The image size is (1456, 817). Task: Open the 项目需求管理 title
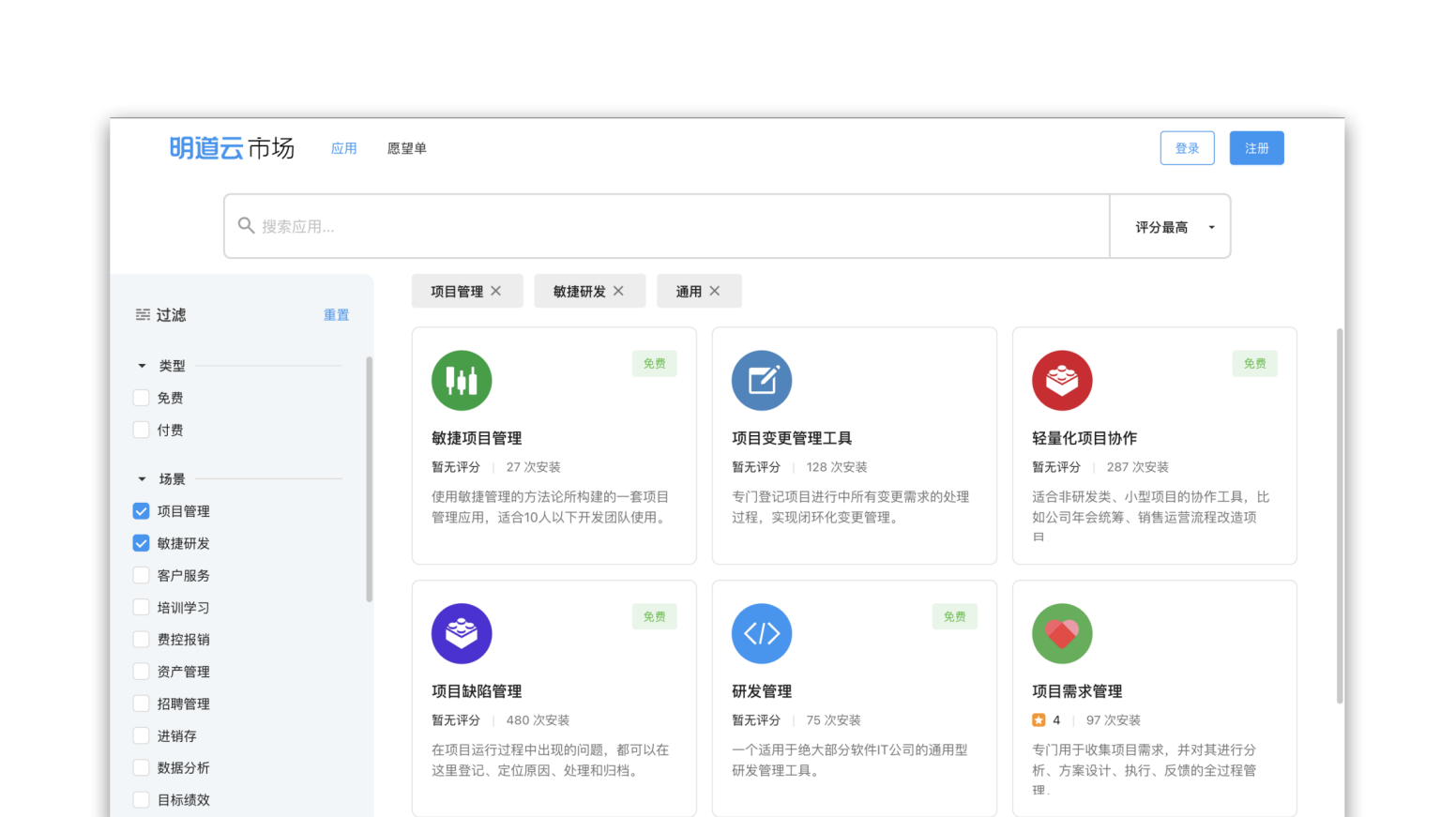(1077, 691)
